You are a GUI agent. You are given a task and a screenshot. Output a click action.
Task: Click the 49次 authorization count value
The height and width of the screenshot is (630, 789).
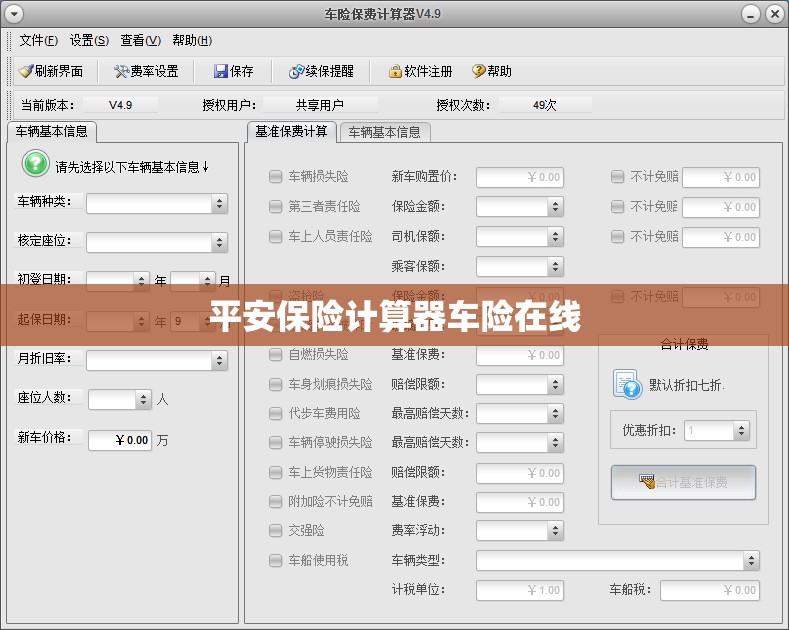pyautogui.click(x=545, y=105)
